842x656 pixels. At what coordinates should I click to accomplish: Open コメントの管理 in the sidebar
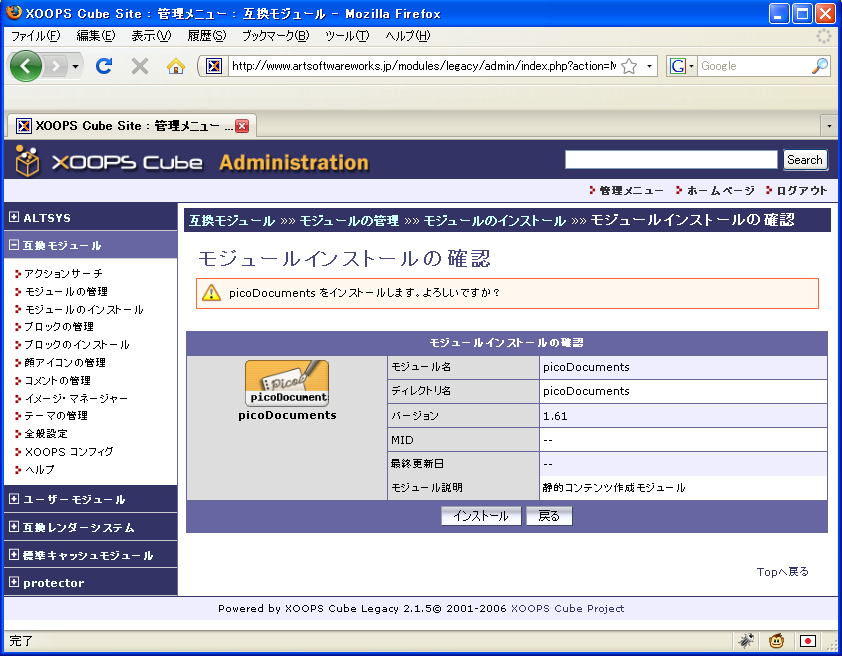click(57, 381)
